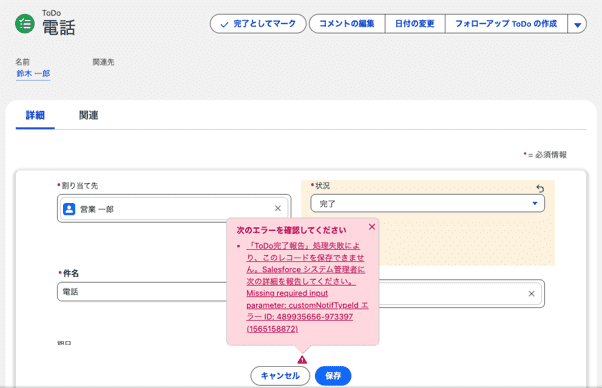Clear the 割り当て先 assignee selection
602x388 pixels.
click(278, 208)
